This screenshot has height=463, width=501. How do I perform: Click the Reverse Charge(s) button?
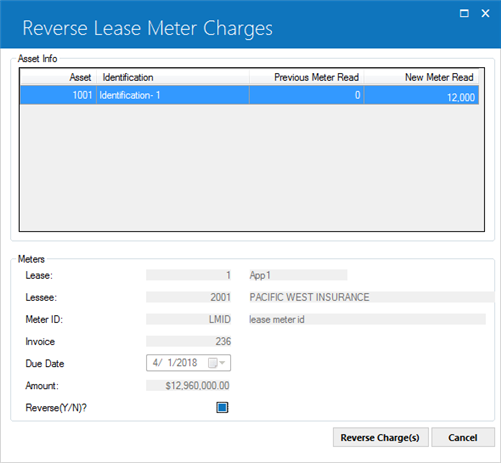[x=380, y=437]
